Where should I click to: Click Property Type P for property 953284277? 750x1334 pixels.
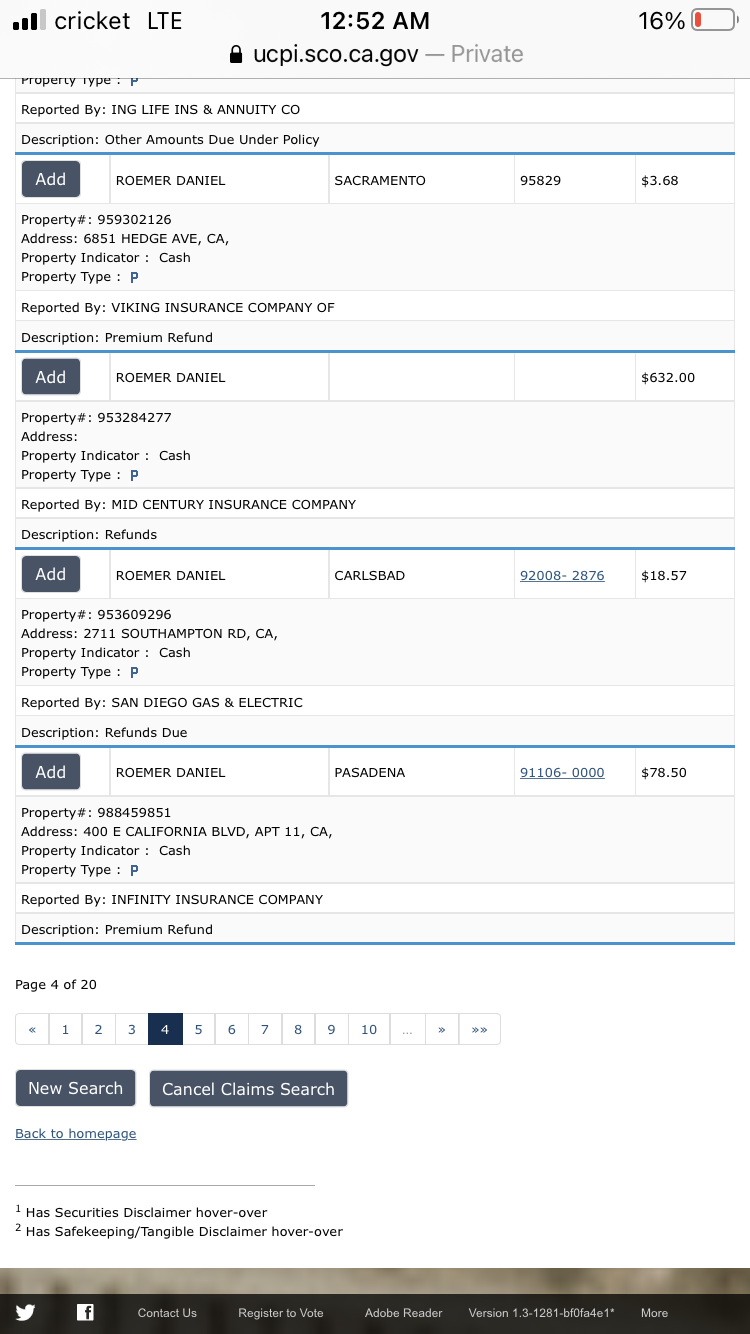(x=134, y=475)
